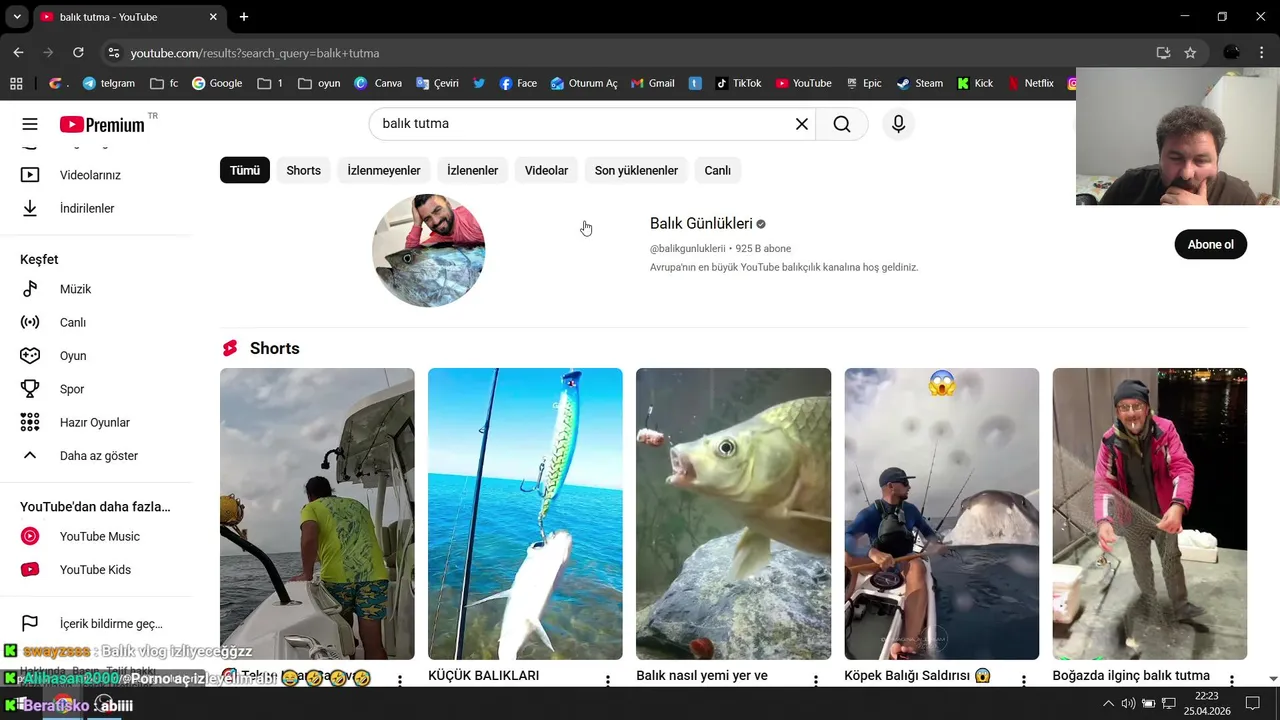1280x720 pixels.
Task: Click the taskbar volume icon
Action: click(x=1128, y=703)
